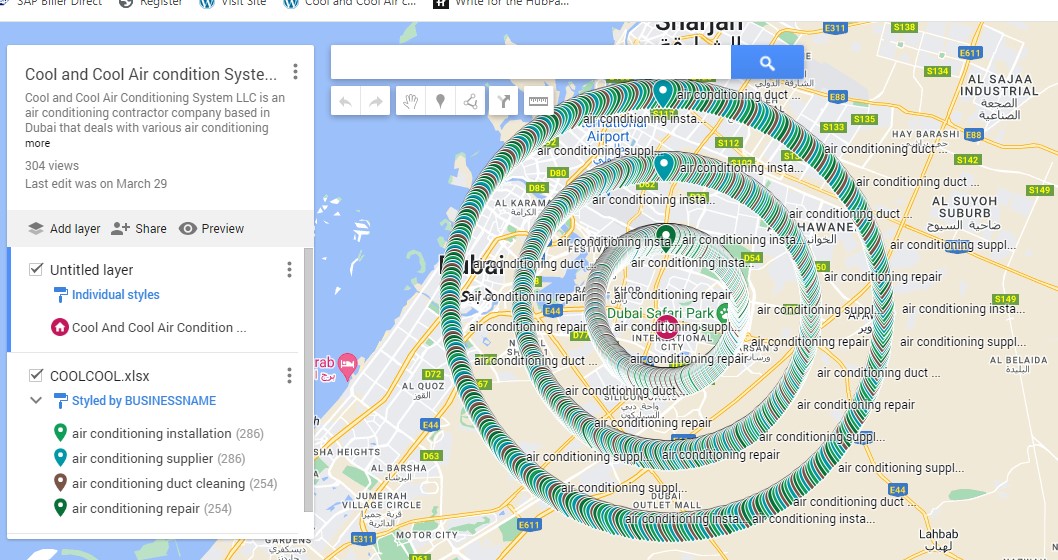
Task: Click the Preview eye icon
Action: click(x=188, y=229)
